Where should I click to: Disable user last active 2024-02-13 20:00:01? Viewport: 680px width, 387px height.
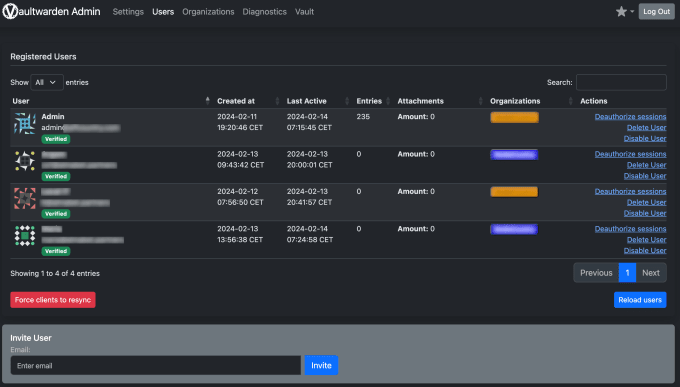coord(645,176)
